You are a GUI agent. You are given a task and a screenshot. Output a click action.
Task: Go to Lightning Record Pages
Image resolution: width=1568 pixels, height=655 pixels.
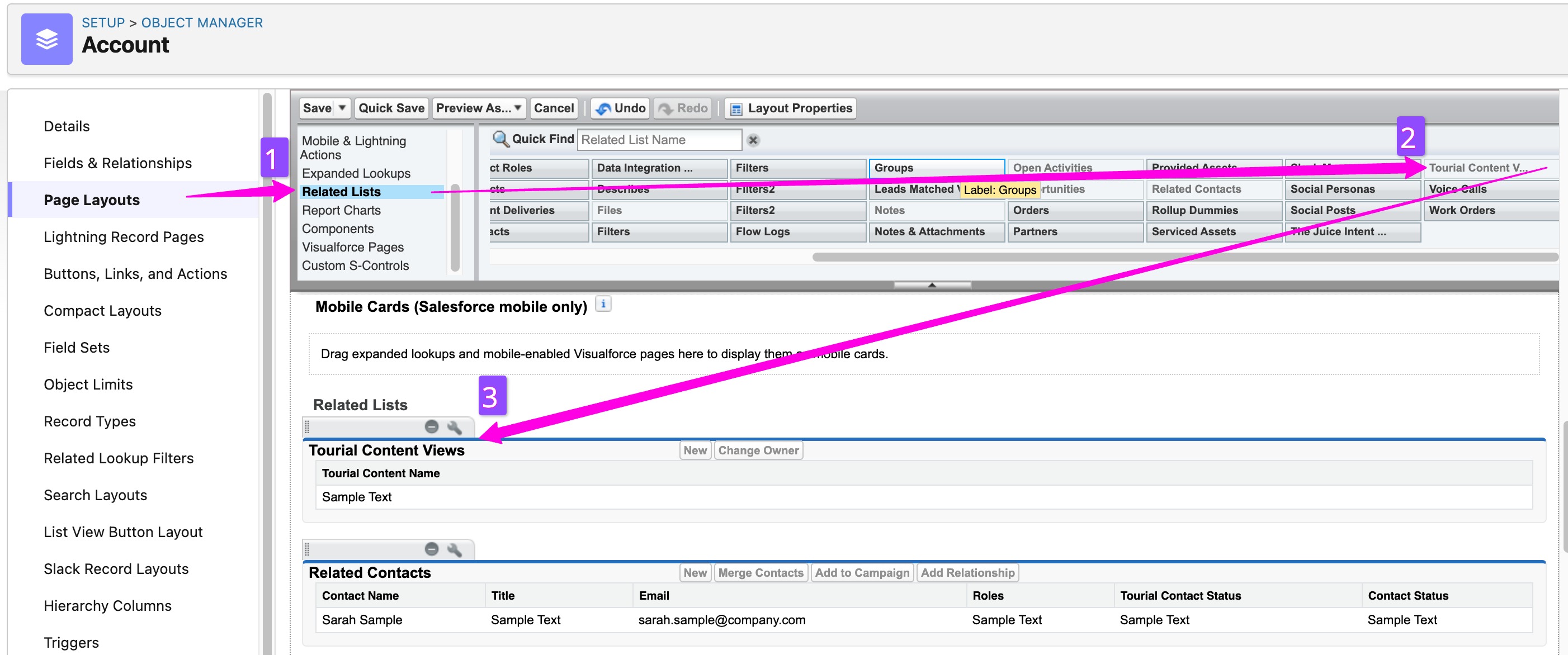click(124, 236)
